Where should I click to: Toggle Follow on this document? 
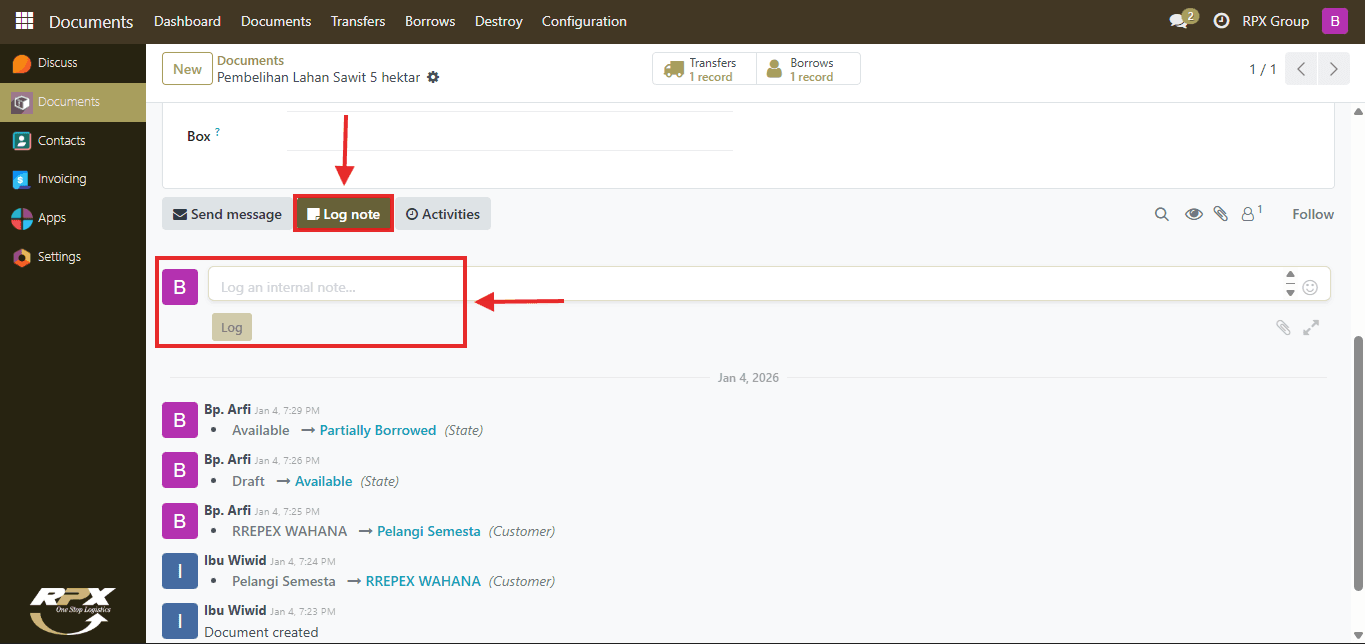pyautogui.click(x=1313, y=214)
